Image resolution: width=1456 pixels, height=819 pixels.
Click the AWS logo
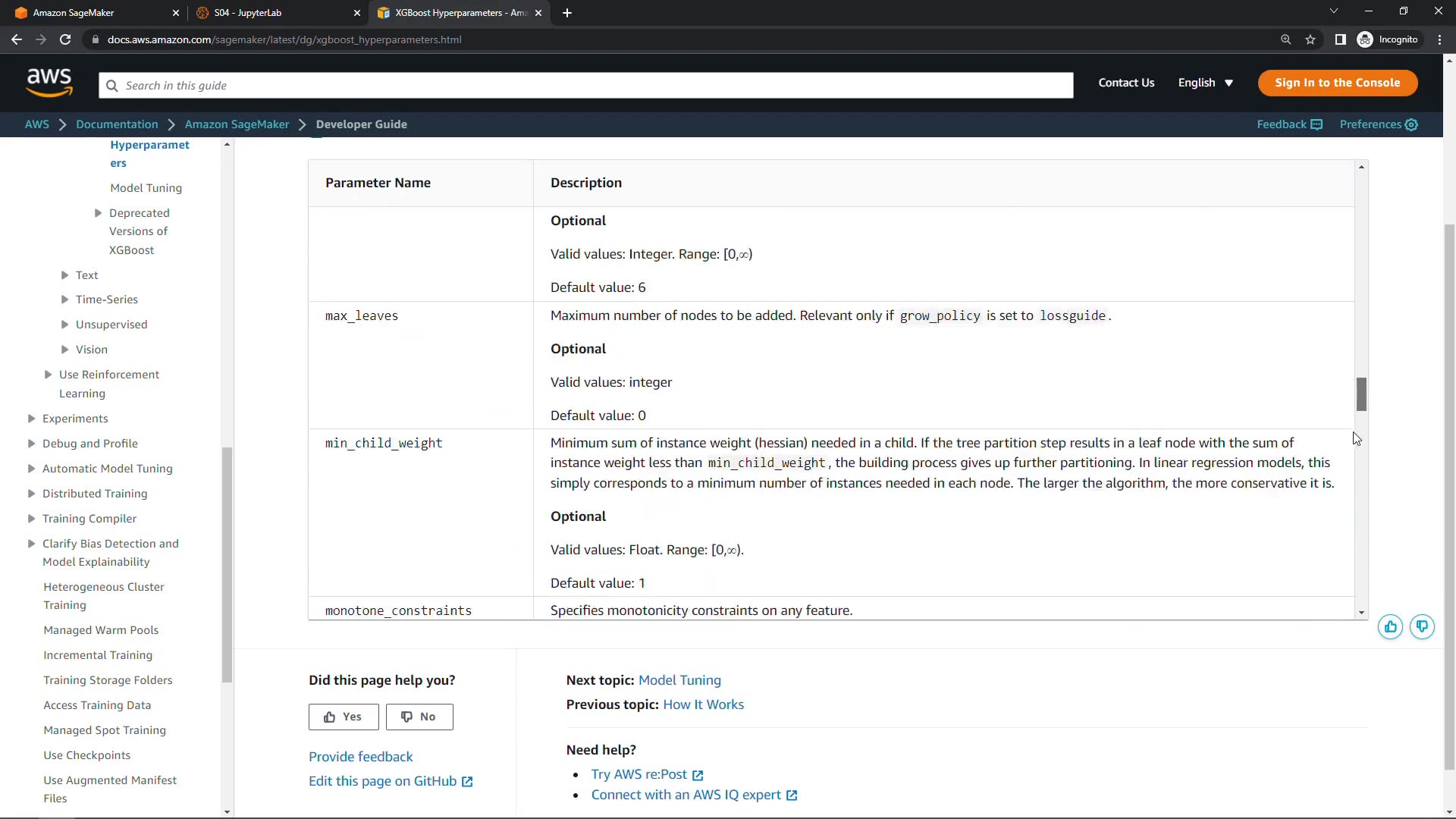click(x=49, y=83)
